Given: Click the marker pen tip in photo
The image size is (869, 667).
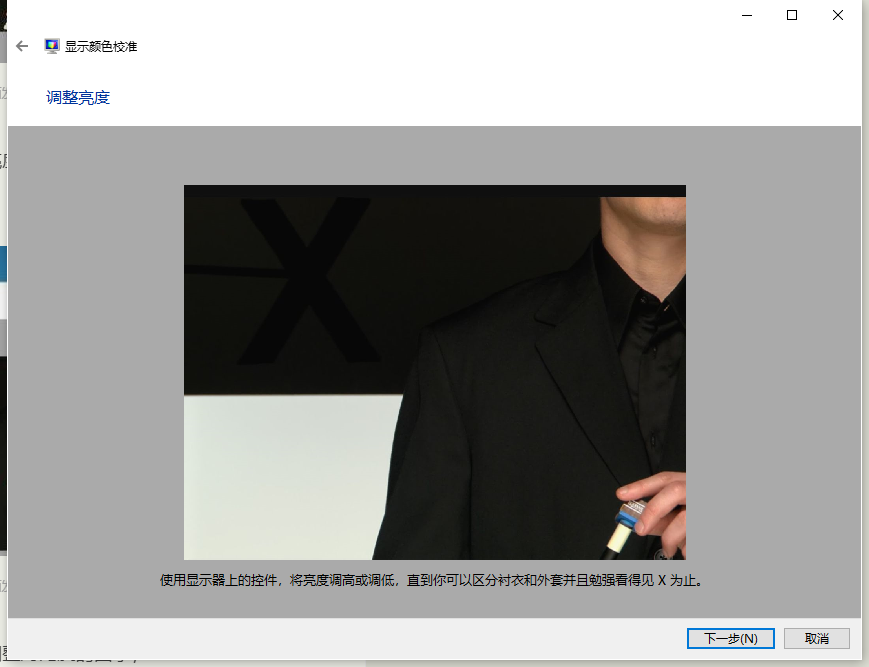Looking at the screenshot, I should click(614, 543).
